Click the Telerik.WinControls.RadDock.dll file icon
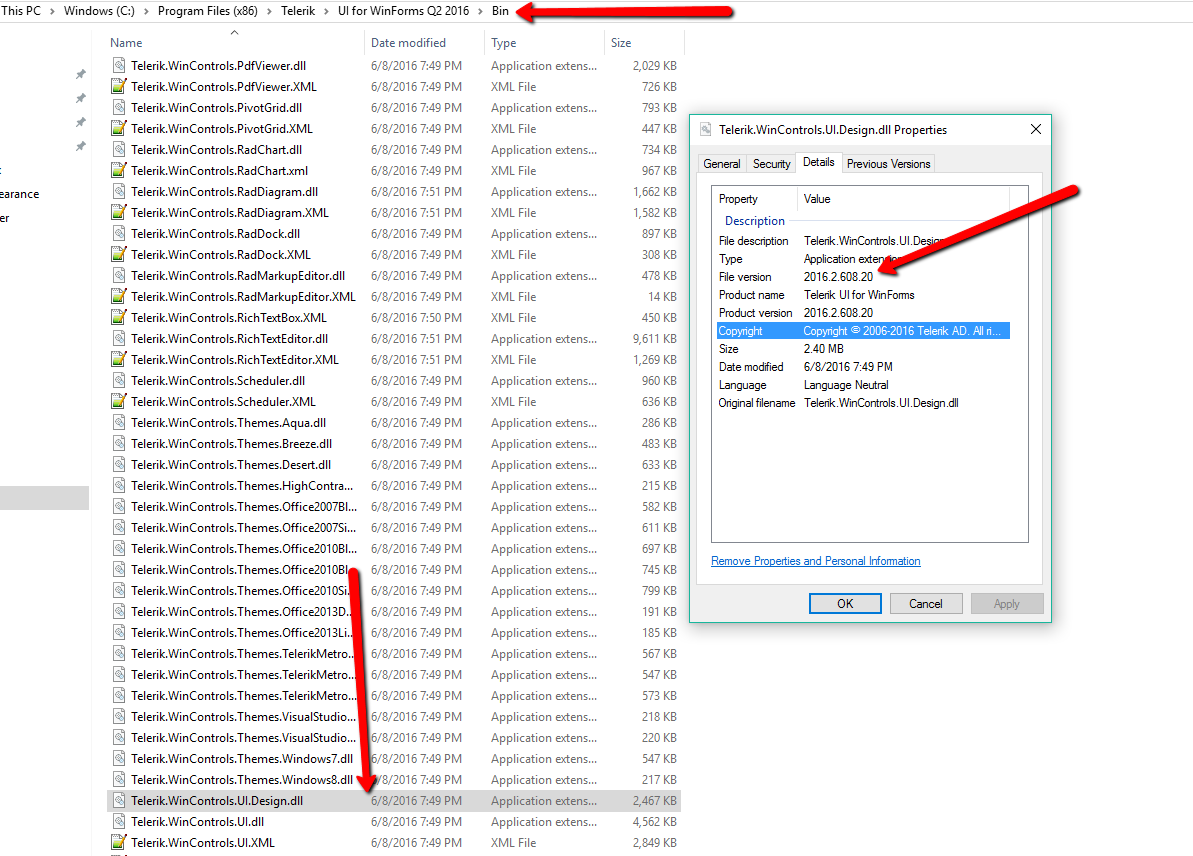The width and height of the screenshot is (1193, 856). [x=119, y=234]
